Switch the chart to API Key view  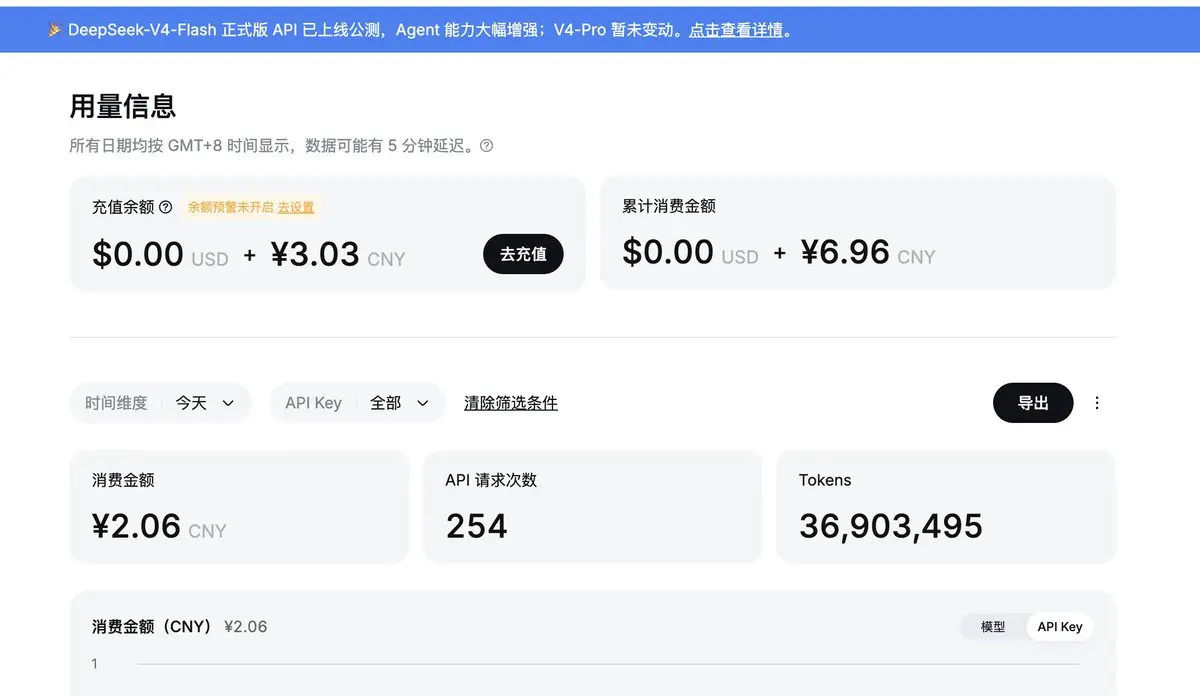[1060, 627]
